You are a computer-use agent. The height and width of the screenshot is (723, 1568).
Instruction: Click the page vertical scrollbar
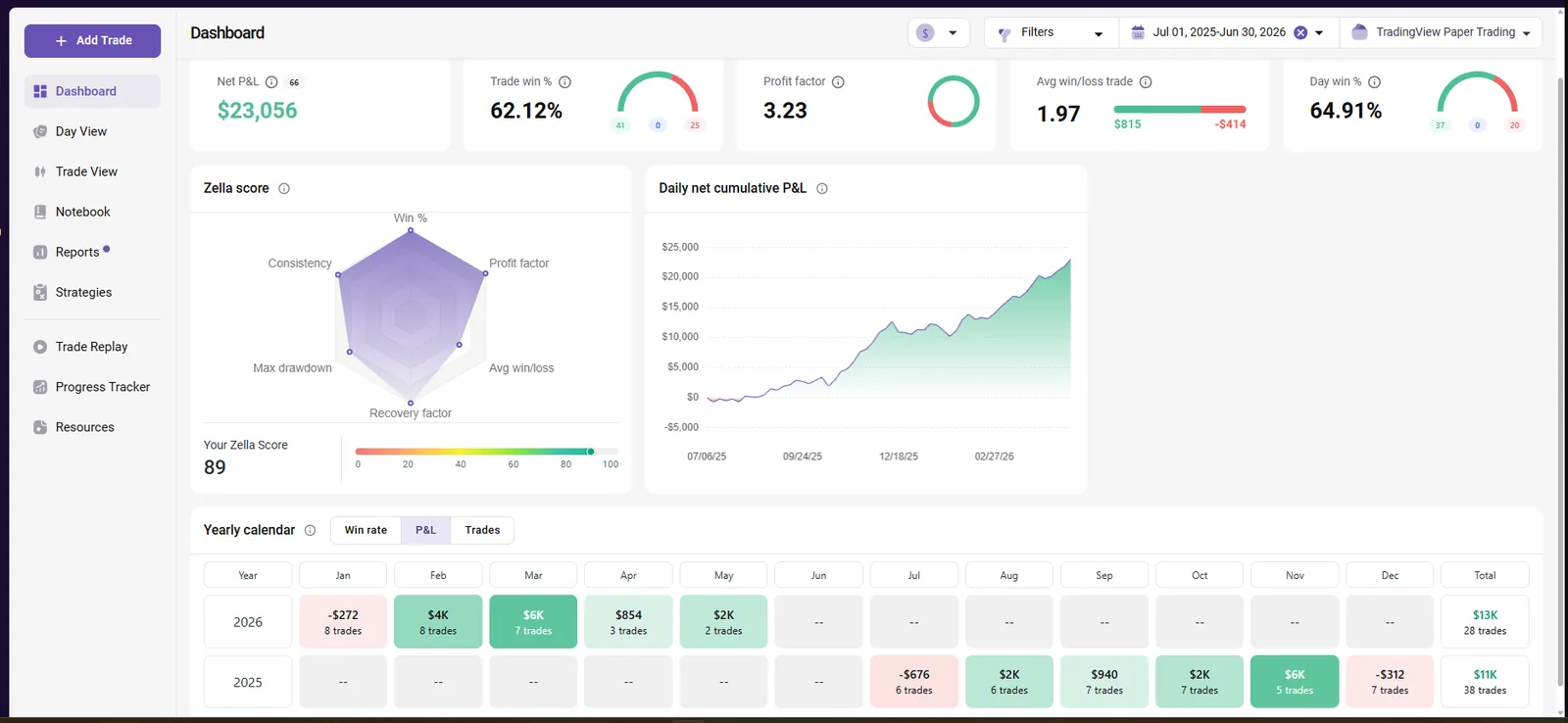pos(1560,382)
